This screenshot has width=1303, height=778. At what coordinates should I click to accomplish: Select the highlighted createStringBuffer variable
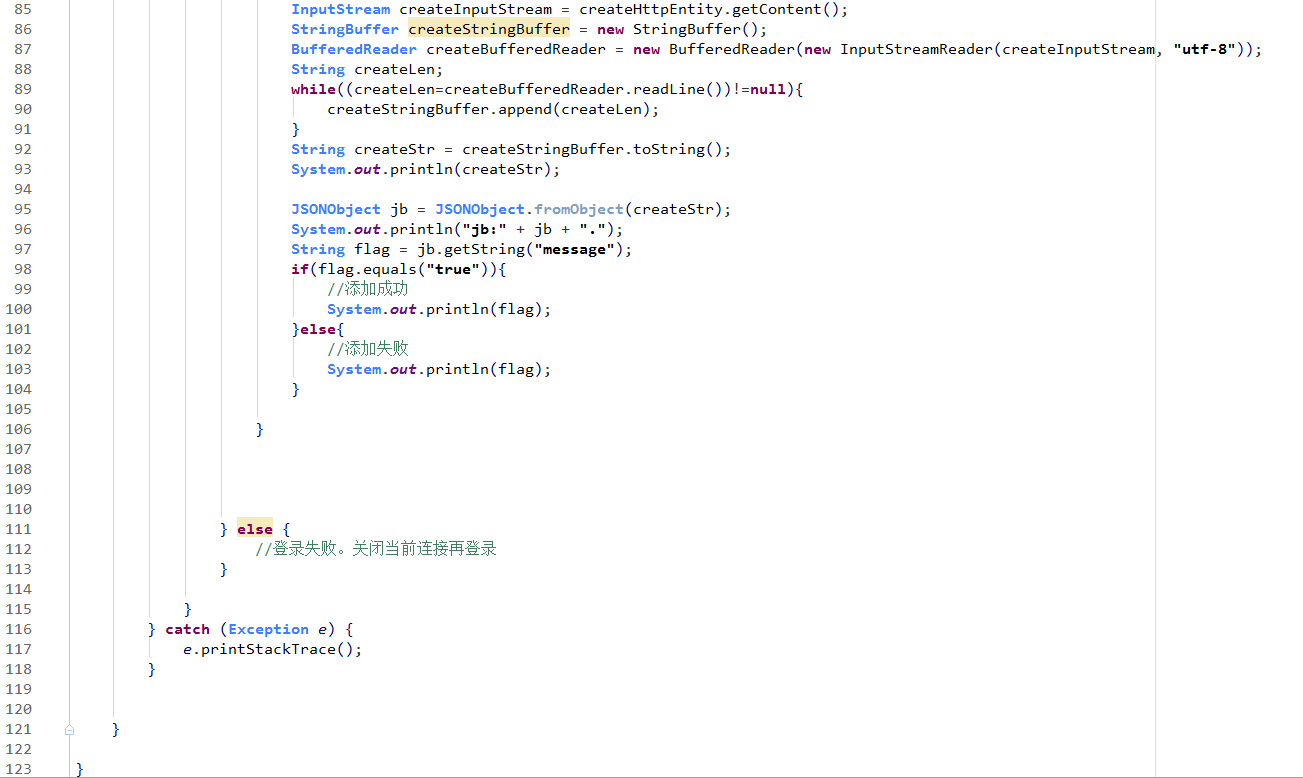488,28
